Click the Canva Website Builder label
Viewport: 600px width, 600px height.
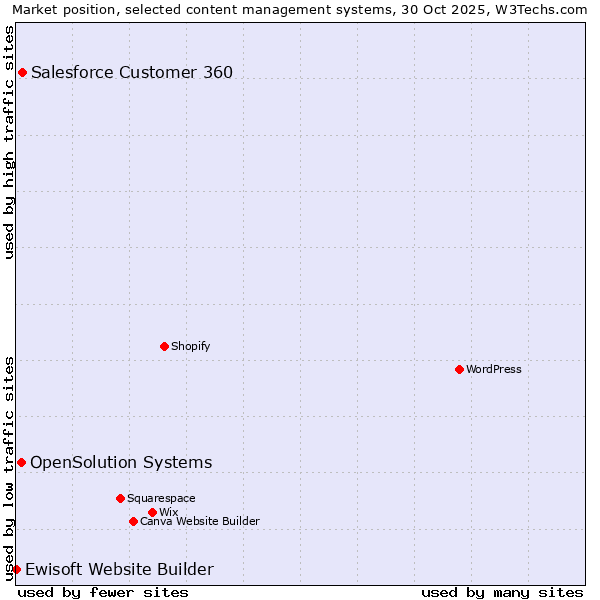click(x=200, y=521)
